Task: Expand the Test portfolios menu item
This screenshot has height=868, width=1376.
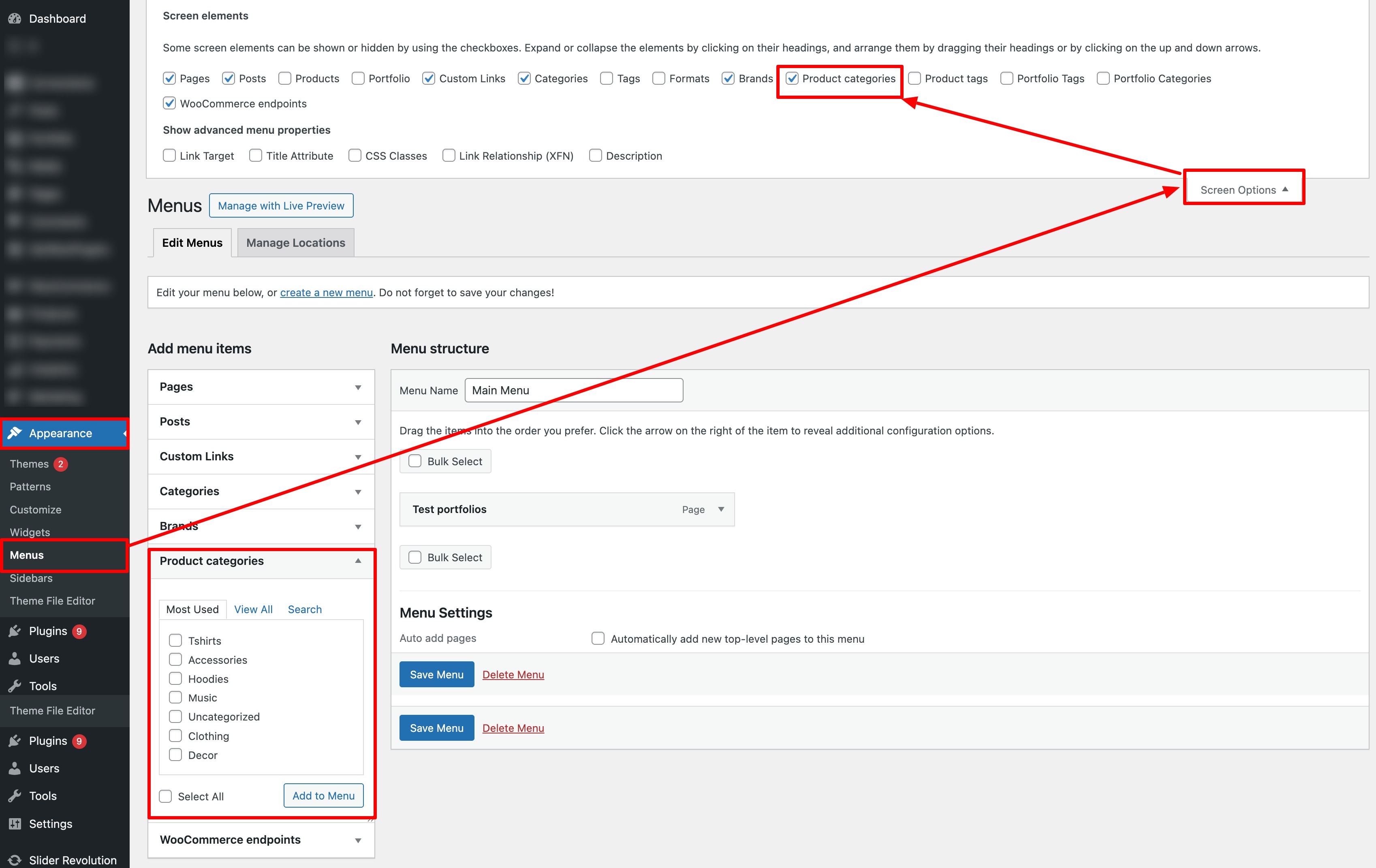Action: [x=721, y=509]
